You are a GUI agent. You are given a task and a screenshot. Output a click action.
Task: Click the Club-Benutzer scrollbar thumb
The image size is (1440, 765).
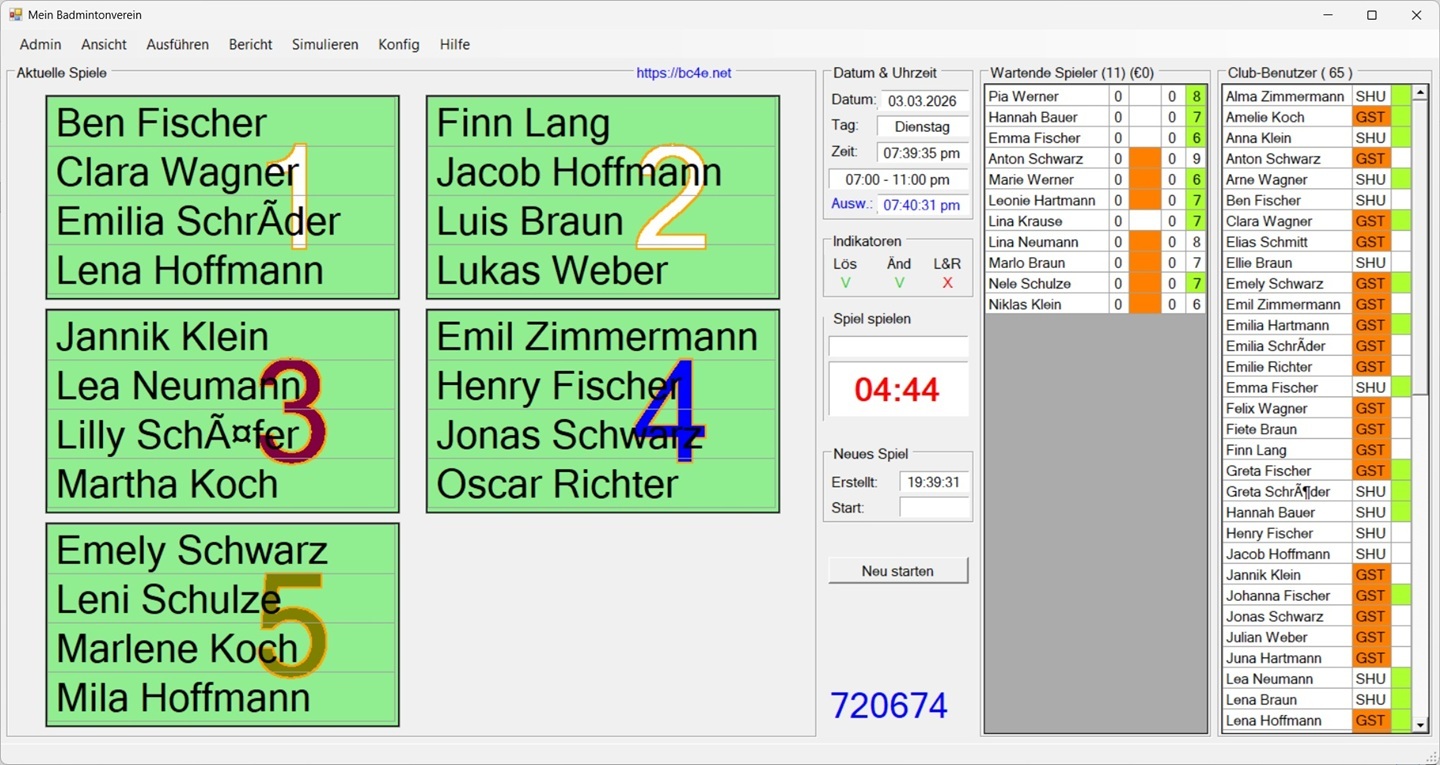pos(1420,245)
